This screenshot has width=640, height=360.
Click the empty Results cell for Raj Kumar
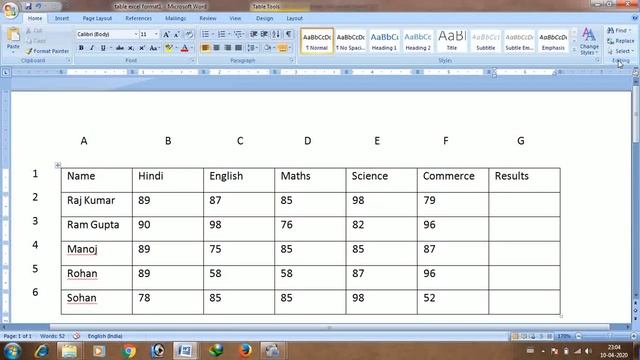524,204
